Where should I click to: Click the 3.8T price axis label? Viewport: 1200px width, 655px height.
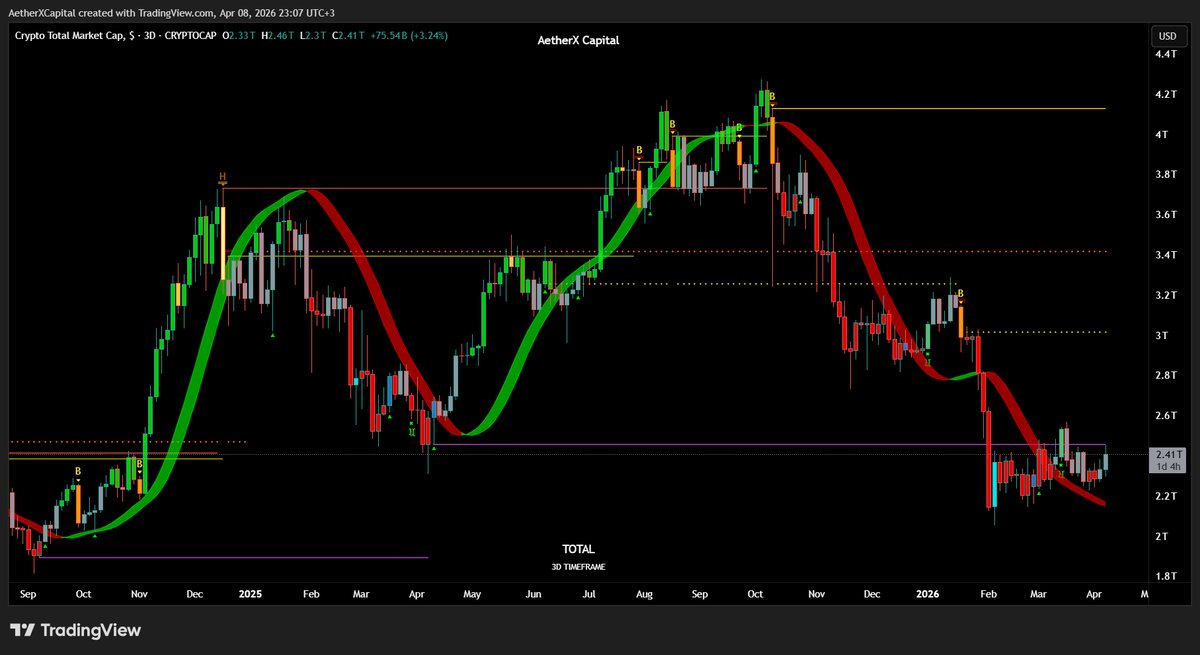tap(1166, 174)
